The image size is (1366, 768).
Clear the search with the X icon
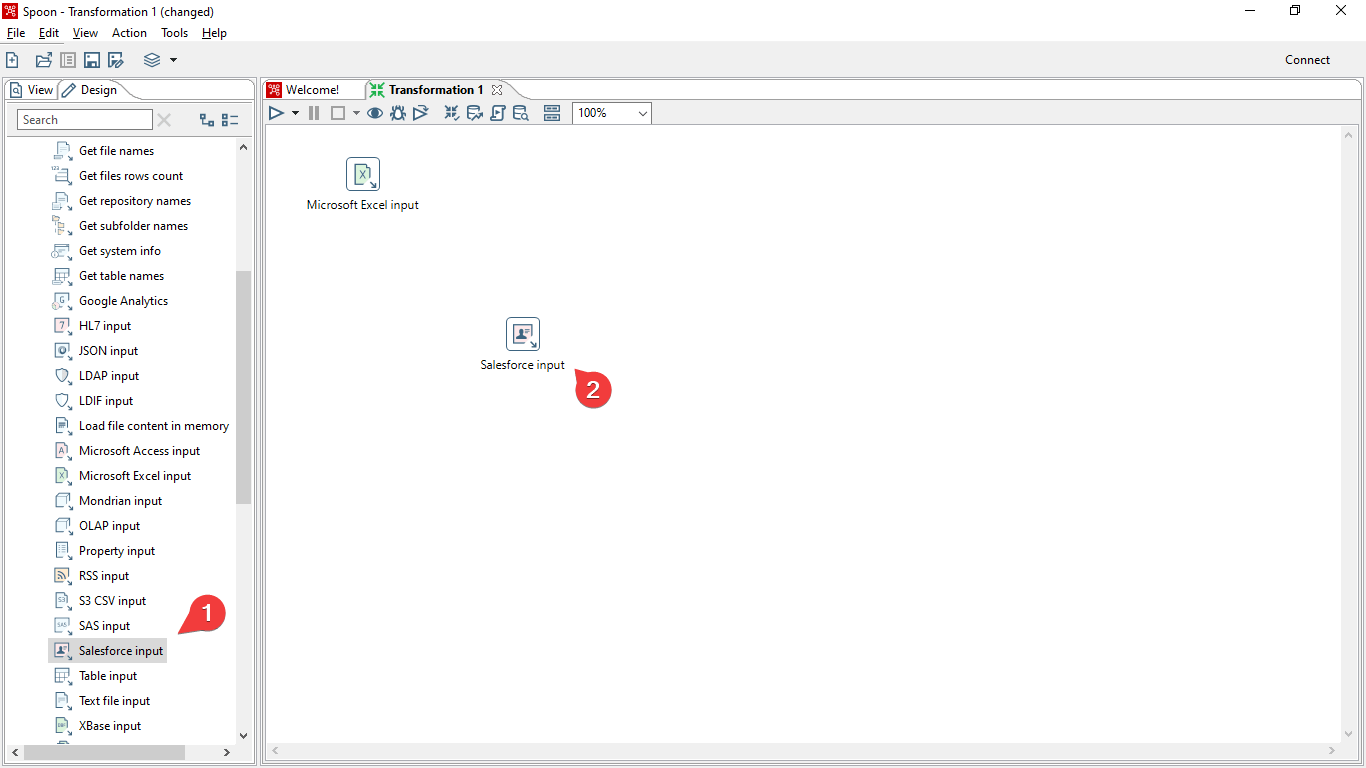[164, 120]
